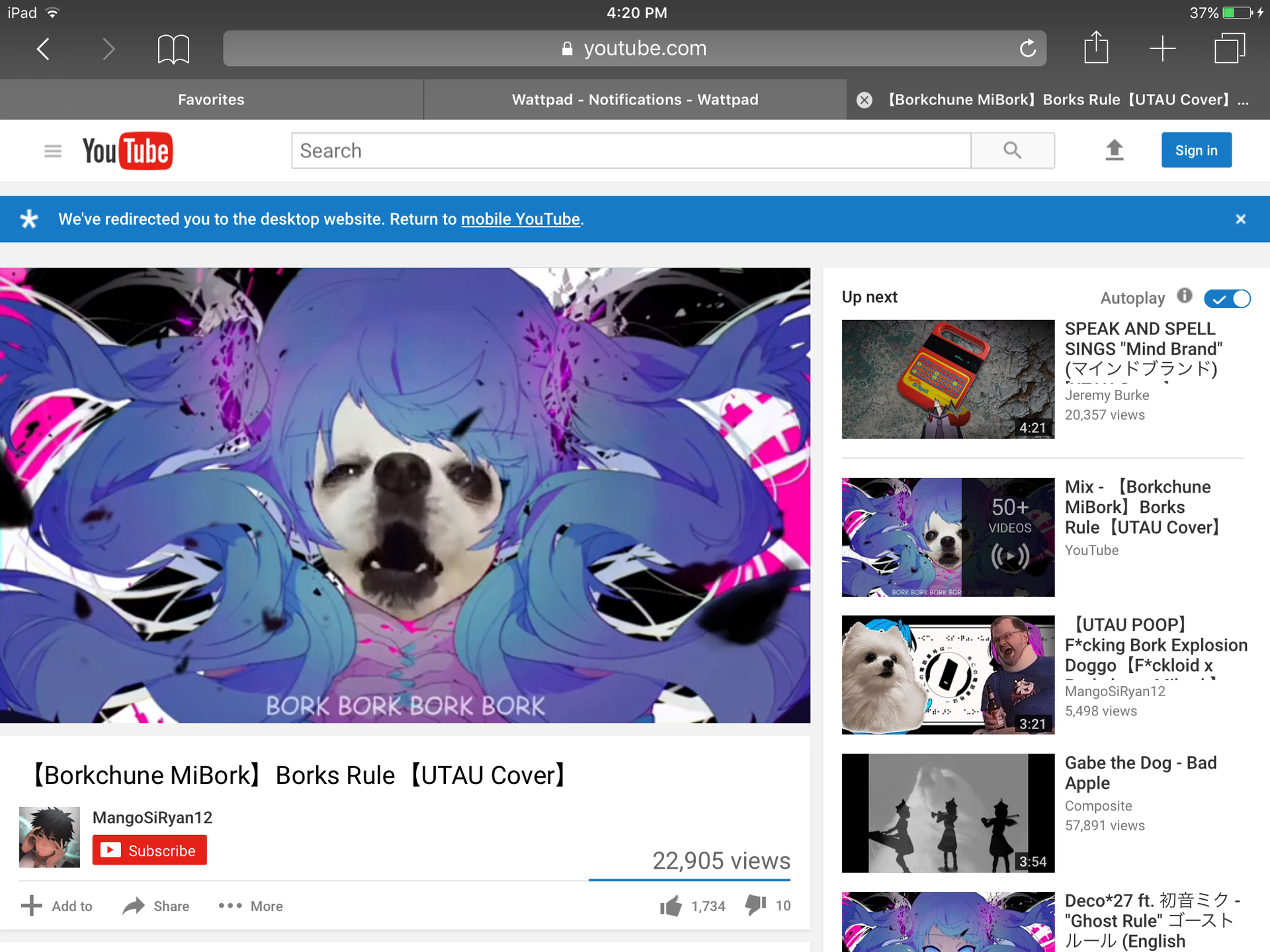This screenshot has width=1270, height=952.
Task: Open UTAU POOP Bork Explosion title
Action: pyautogui.click(x=1156, y=645)
